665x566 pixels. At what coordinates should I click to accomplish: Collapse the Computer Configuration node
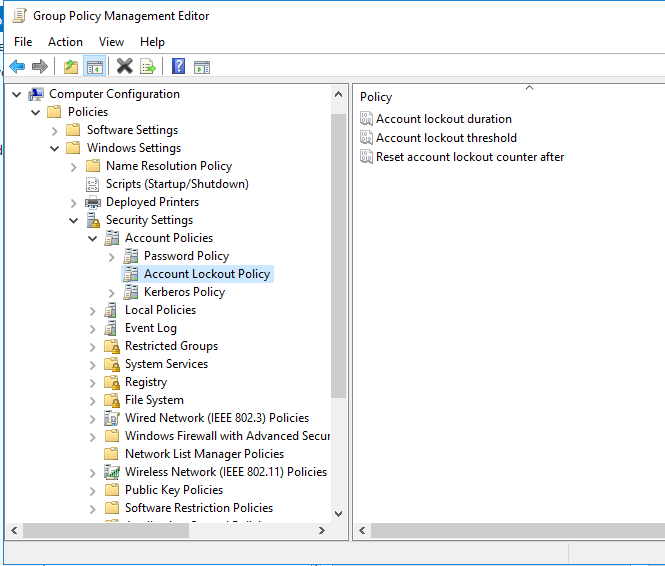pos(17,94)
